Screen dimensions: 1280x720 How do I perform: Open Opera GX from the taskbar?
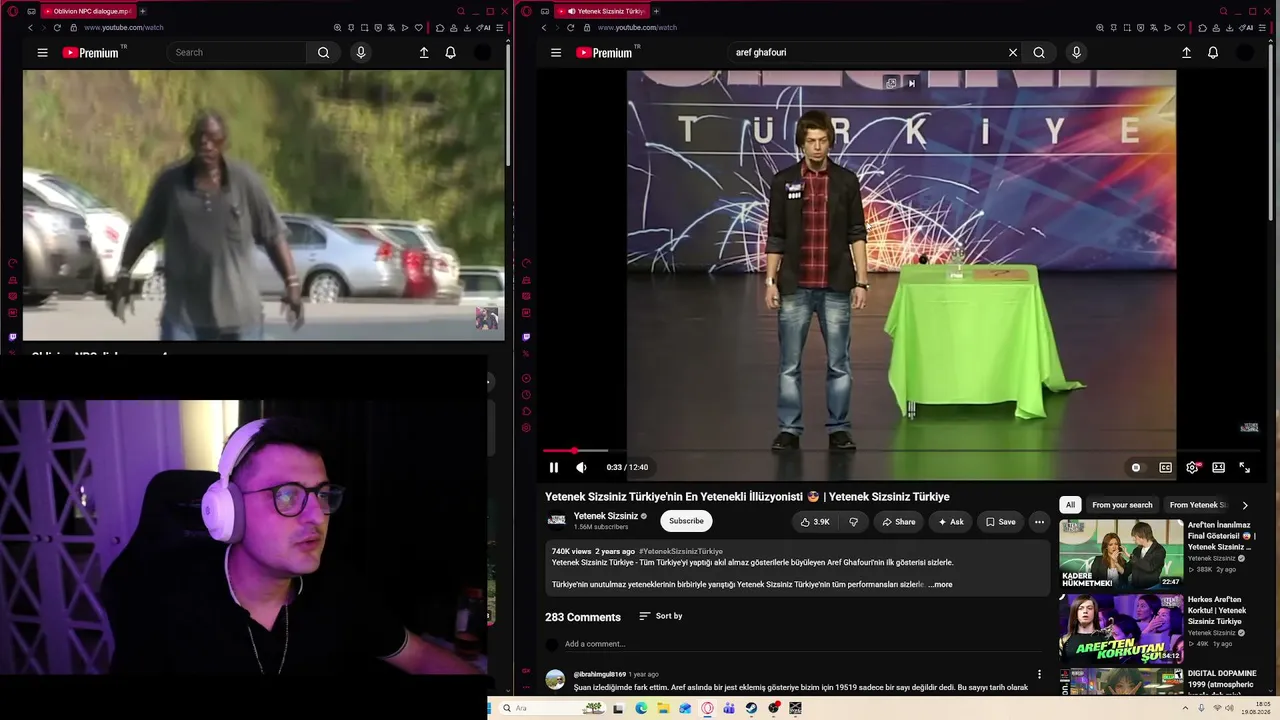pyautogui.click(x=707, y=708)
